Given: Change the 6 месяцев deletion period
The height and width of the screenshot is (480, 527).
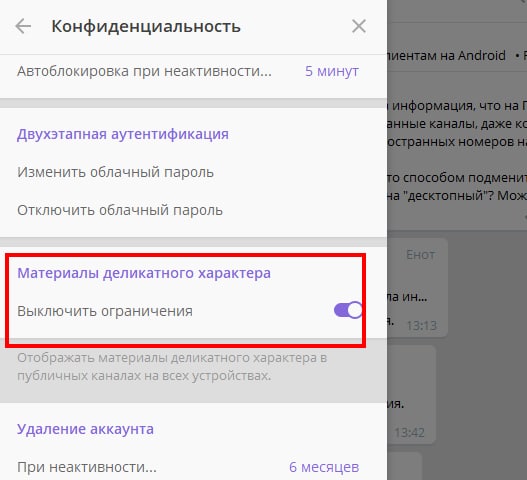Looking at the screenshot, I should coord(324,467).
